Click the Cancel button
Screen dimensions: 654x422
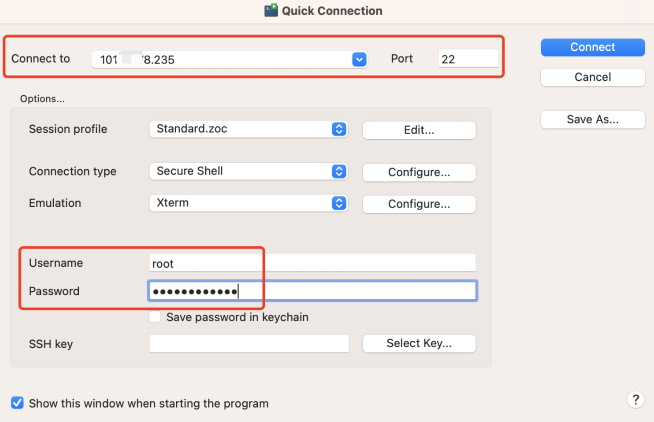click(x=593, y=77)
